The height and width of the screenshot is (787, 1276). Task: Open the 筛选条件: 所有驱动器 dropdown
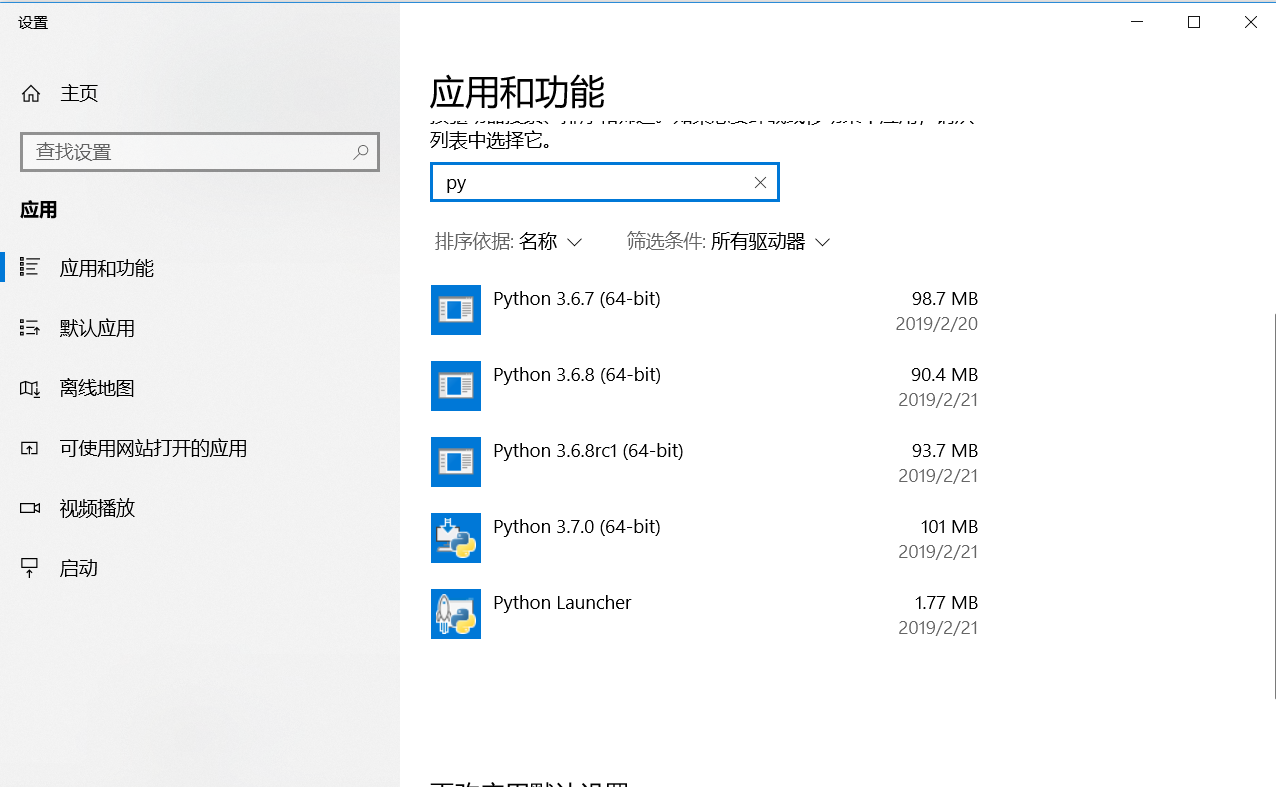point(729,242)
